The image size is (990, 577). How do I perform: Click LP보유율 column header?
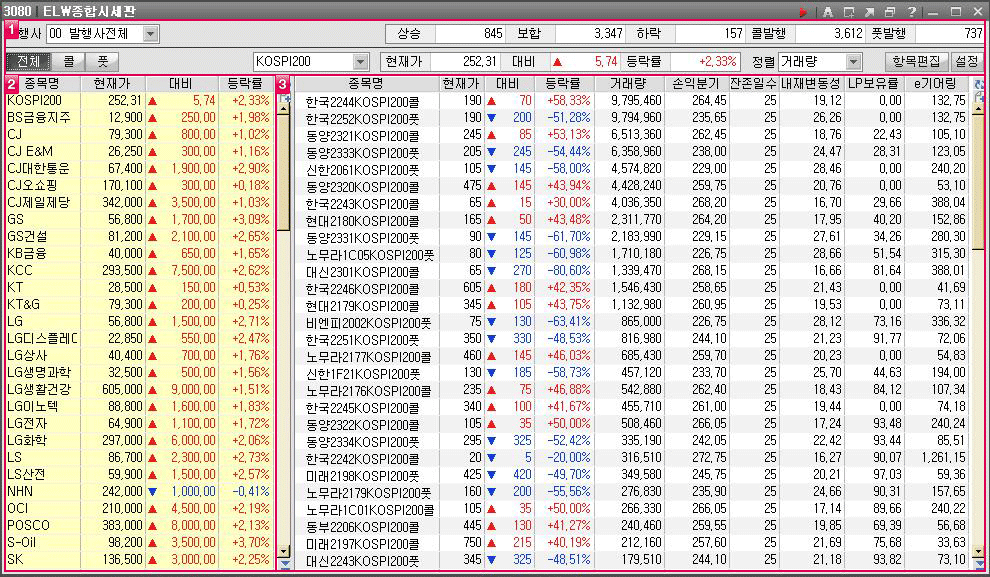point(873,83)
